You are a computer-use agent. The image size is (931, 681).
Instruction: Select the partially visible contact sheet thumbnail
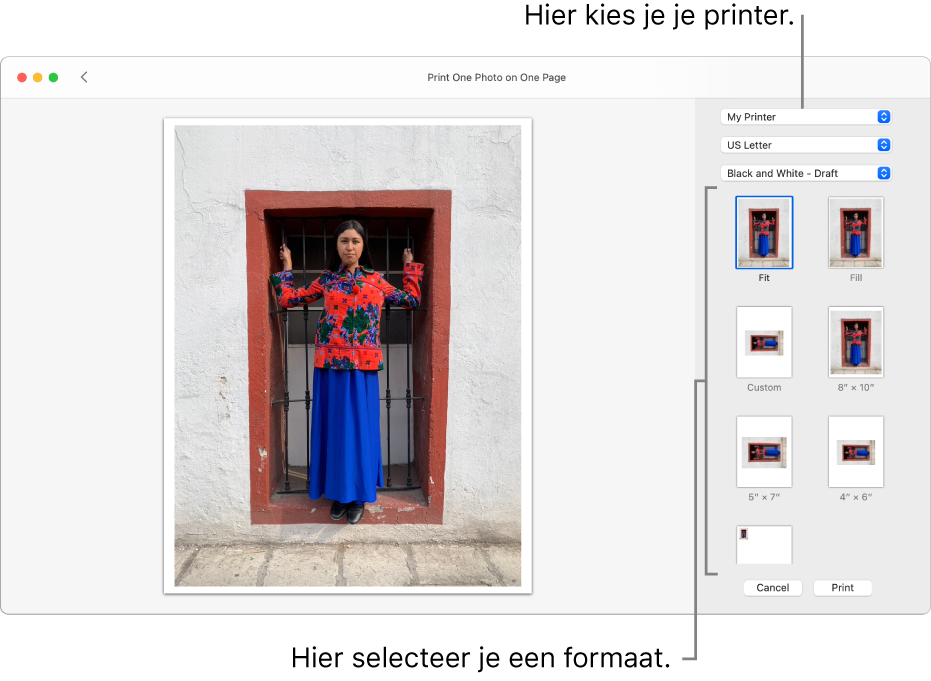[764, 544]
